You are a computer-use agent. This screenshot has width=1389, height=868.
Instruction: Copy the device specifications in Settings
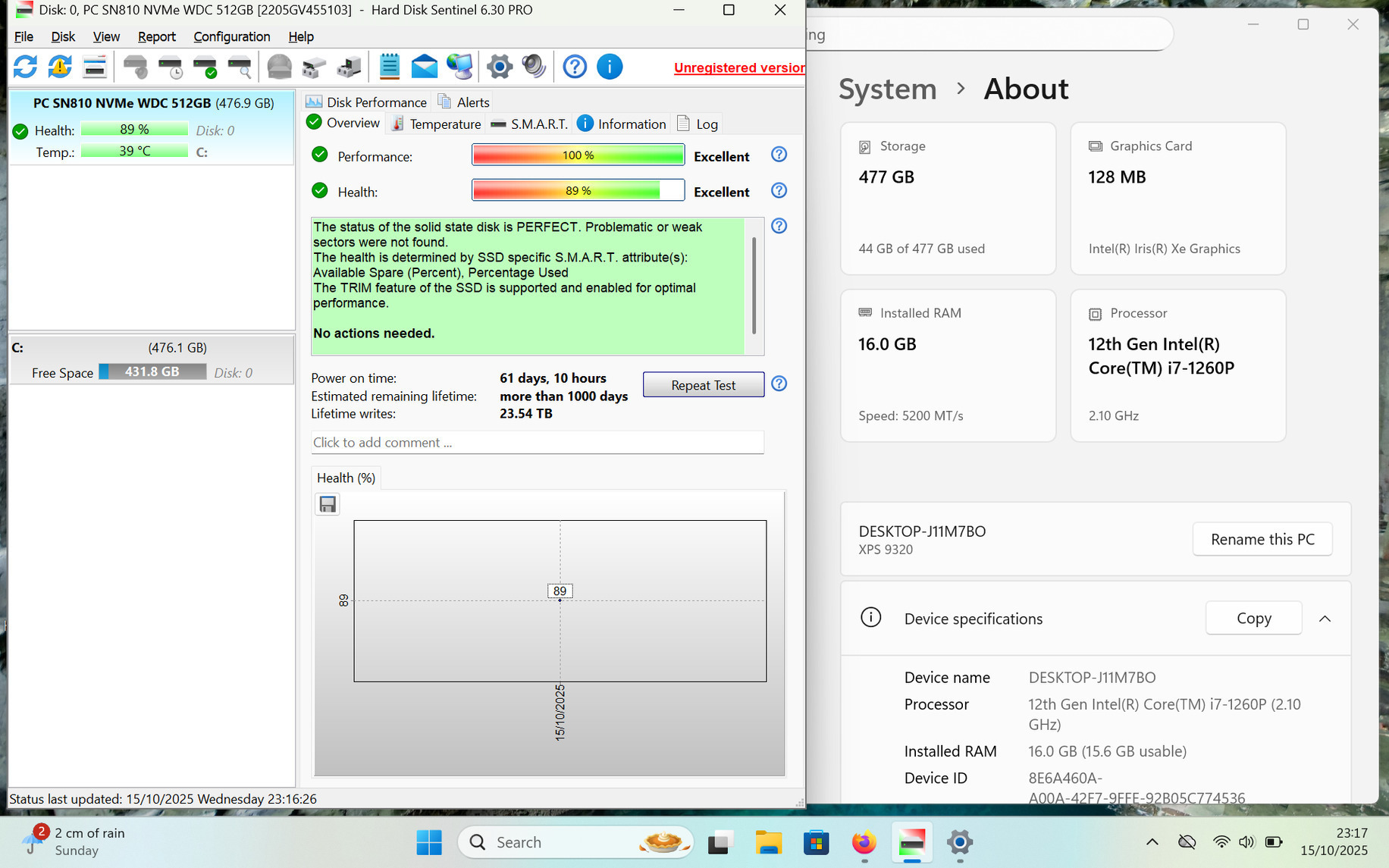(1254, 619)
